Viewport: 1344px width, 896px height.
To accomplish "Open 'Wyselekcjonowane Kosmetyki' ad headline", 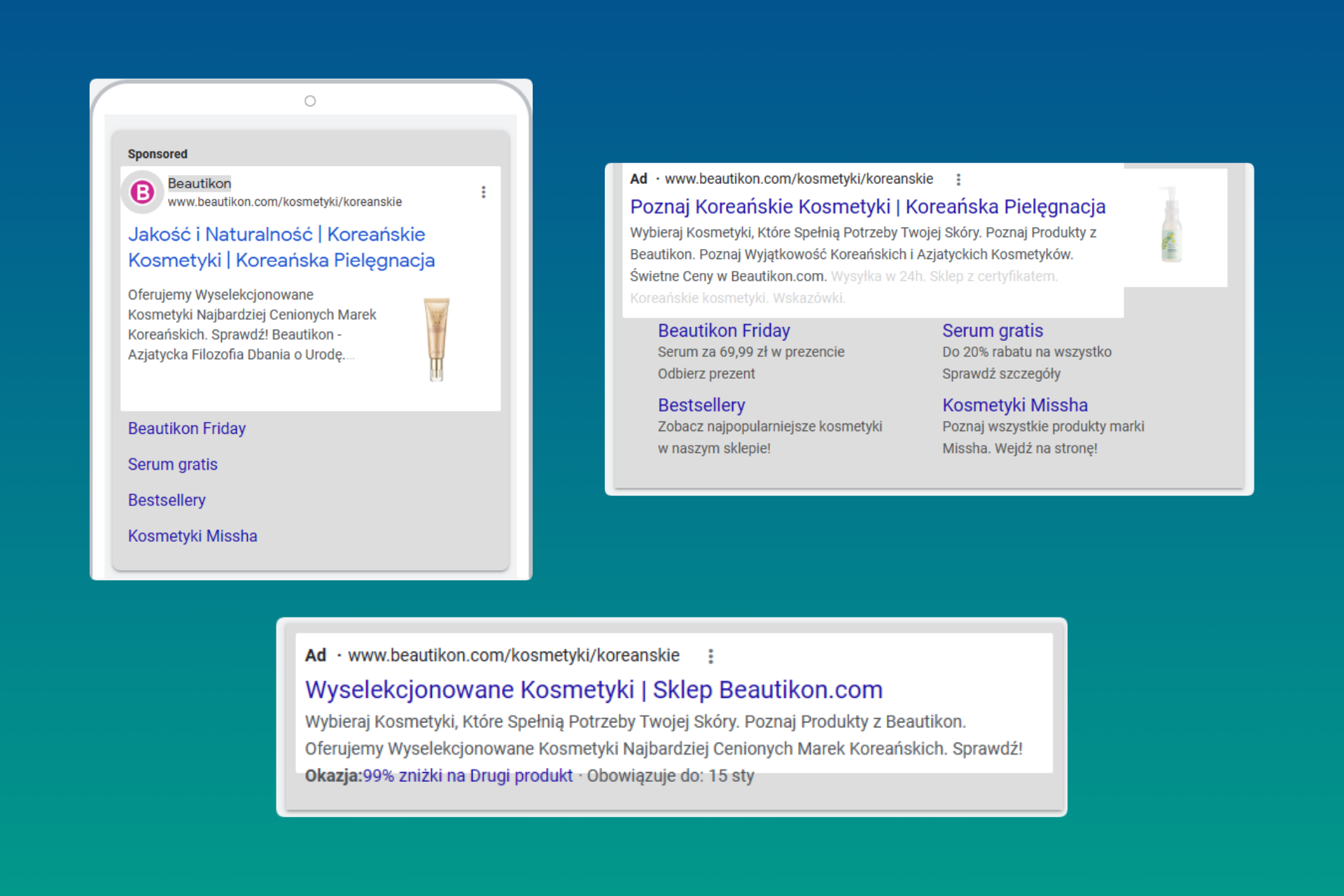I will [x=594, y=689].
